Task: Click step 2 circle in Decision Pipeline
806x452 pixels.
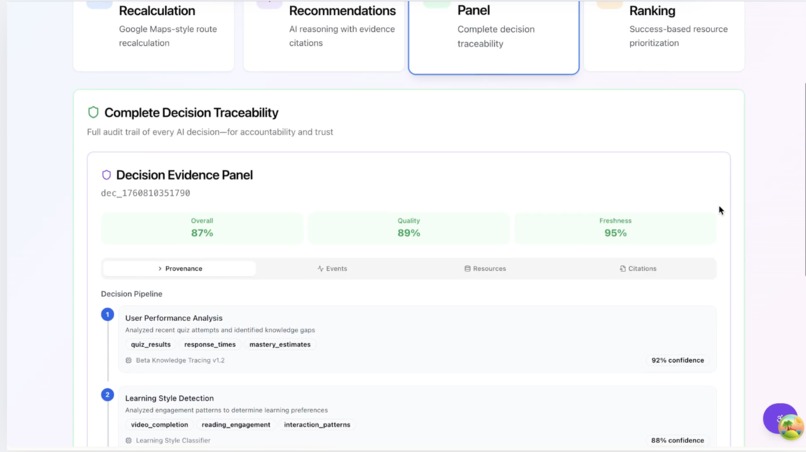Action: [107, 394]
